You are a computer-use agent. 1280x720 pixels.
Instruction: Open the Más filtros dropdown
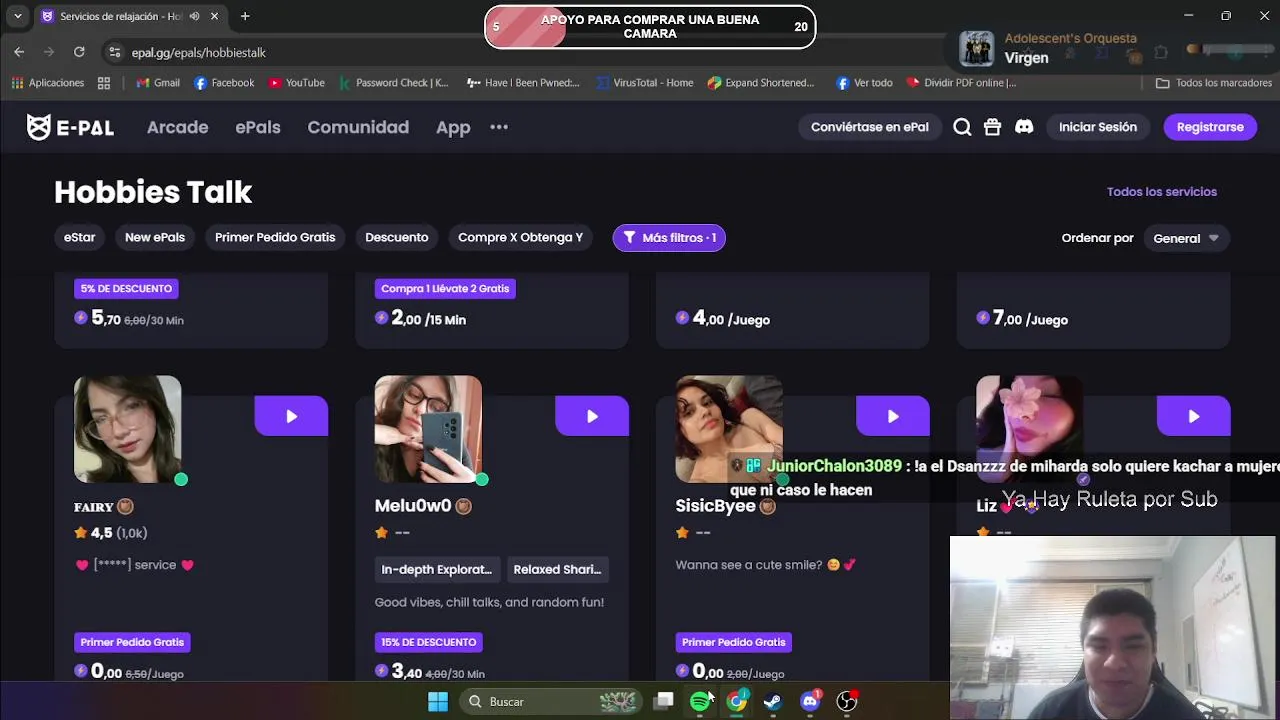pos(669,237)
